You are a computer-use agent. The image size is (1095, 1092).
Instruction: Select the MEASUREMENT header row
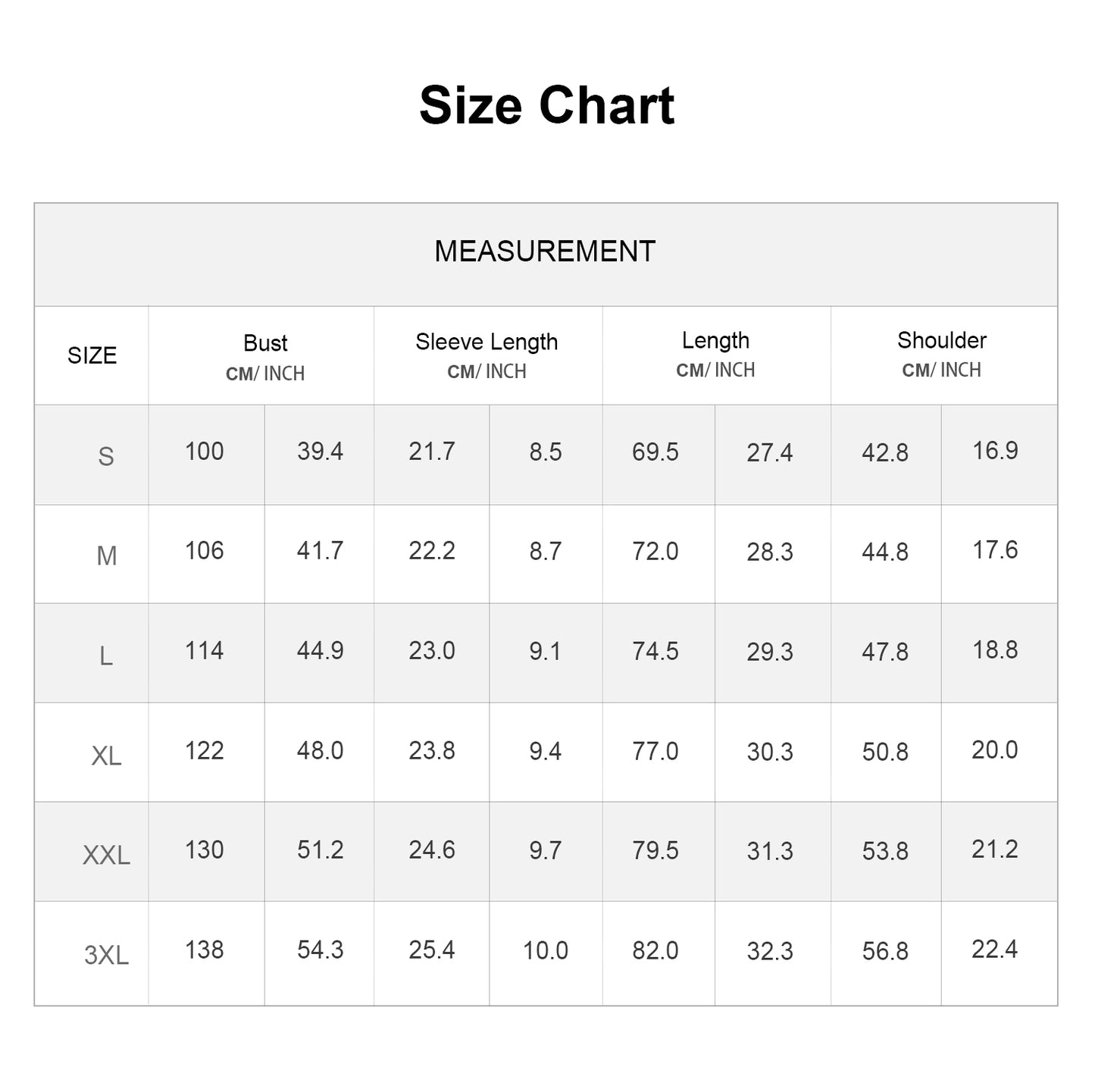coord(545,252)
